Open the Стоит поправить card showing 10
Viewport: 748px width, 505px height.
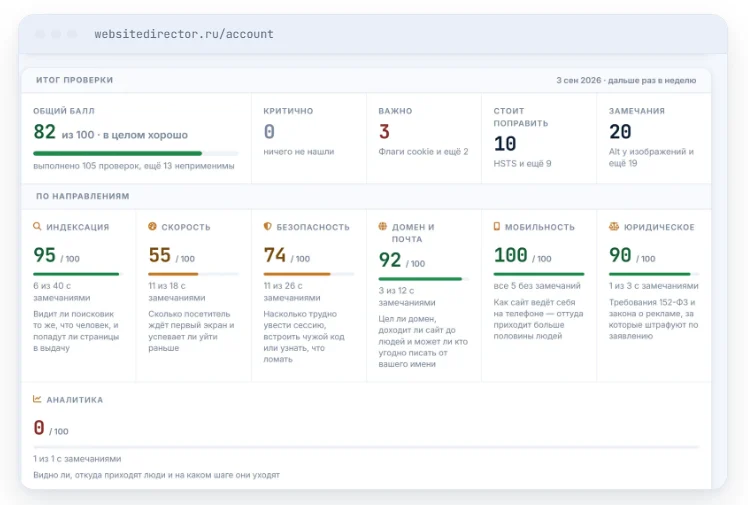point(539,138)
